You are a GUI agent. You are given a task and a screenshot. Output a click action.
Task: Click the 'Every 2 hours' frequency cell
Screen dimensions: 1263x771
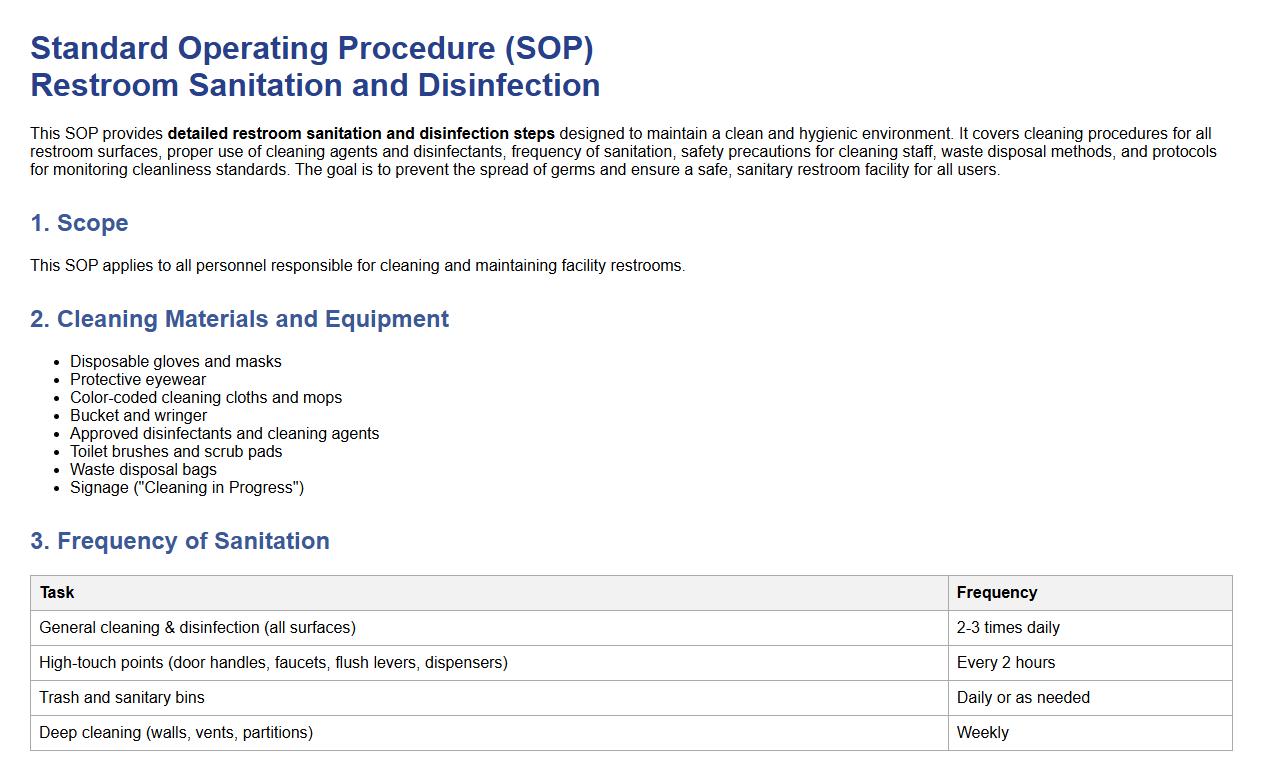[x=1005, y=662]
